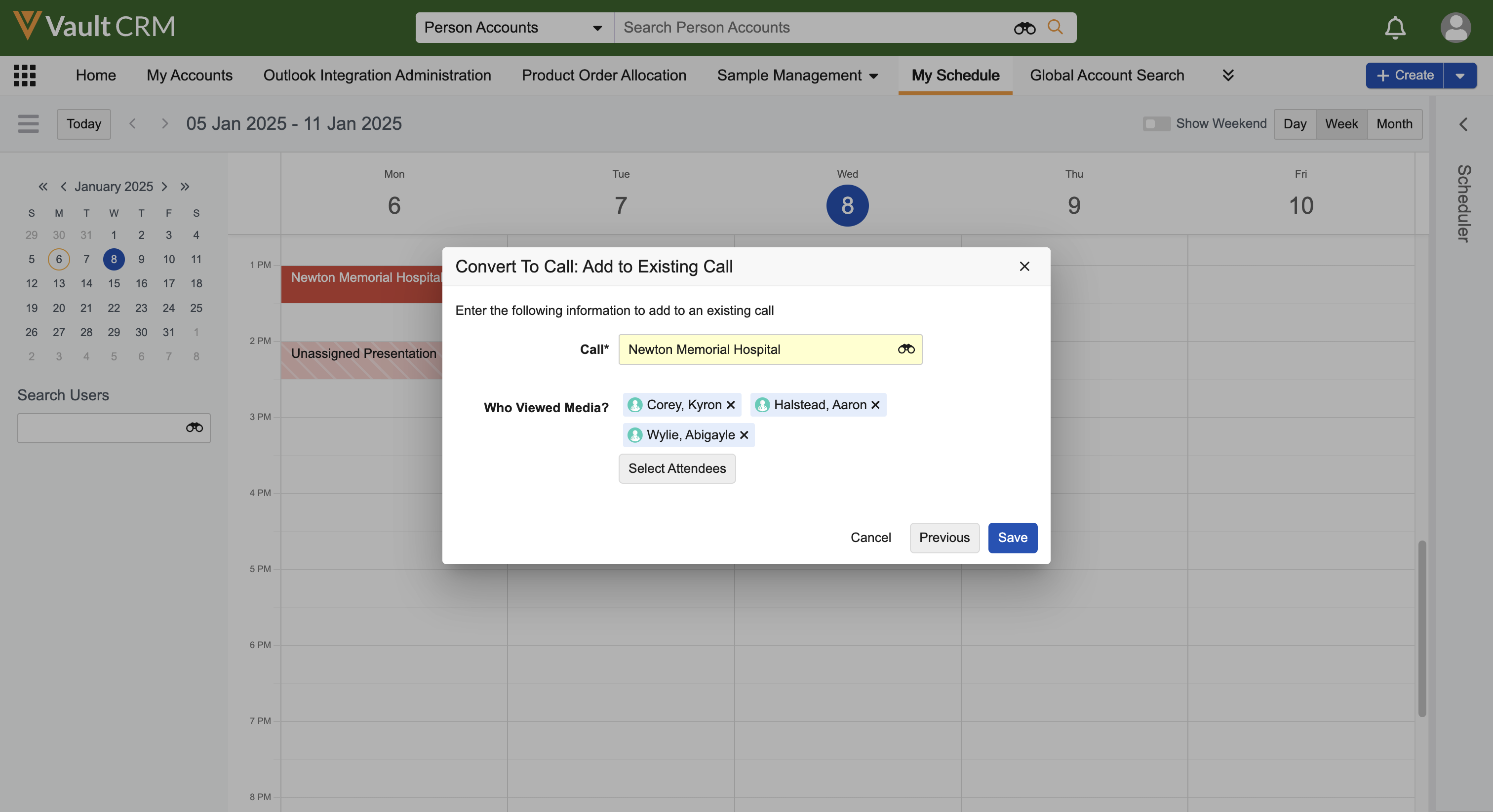Click the binoculars icon in Call field

click(906, 349)
